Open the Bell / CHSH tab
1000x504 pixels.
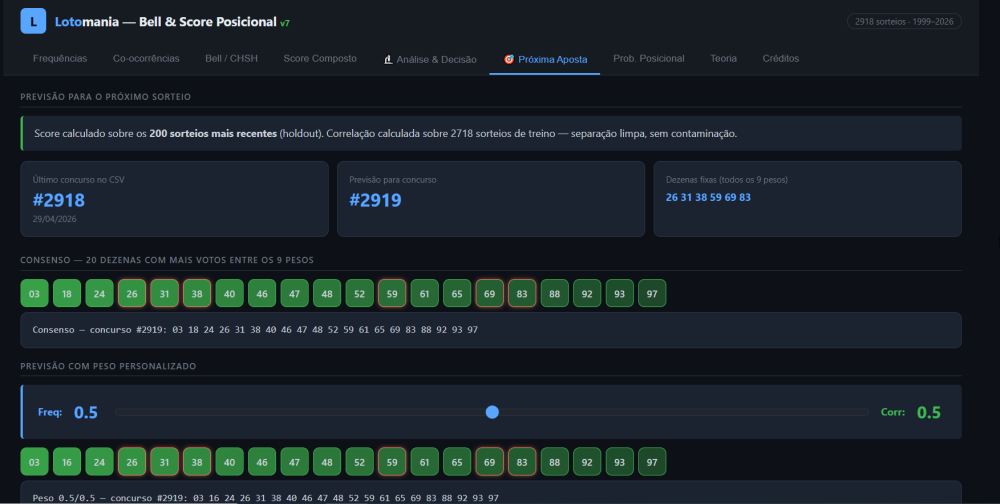click(232, 59)
